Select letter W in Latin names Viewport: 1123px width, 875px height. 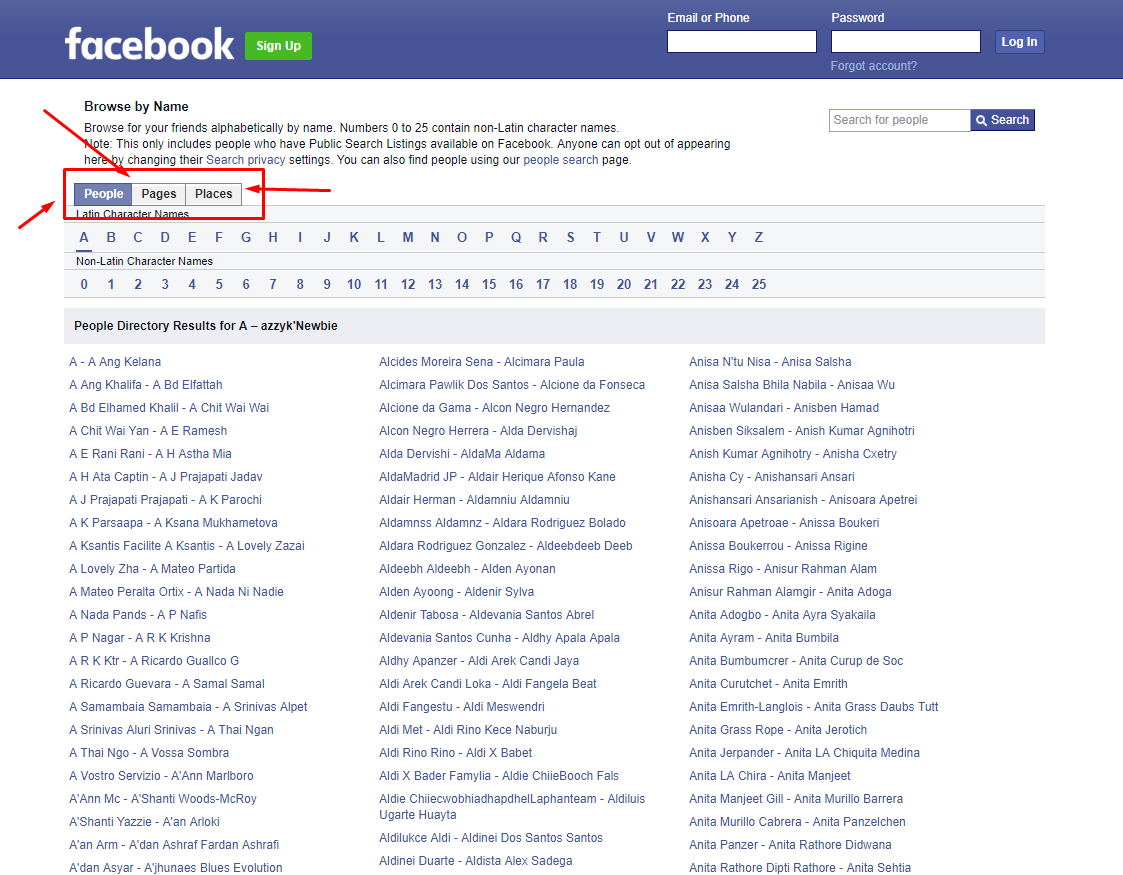click(x=678, y=238)
